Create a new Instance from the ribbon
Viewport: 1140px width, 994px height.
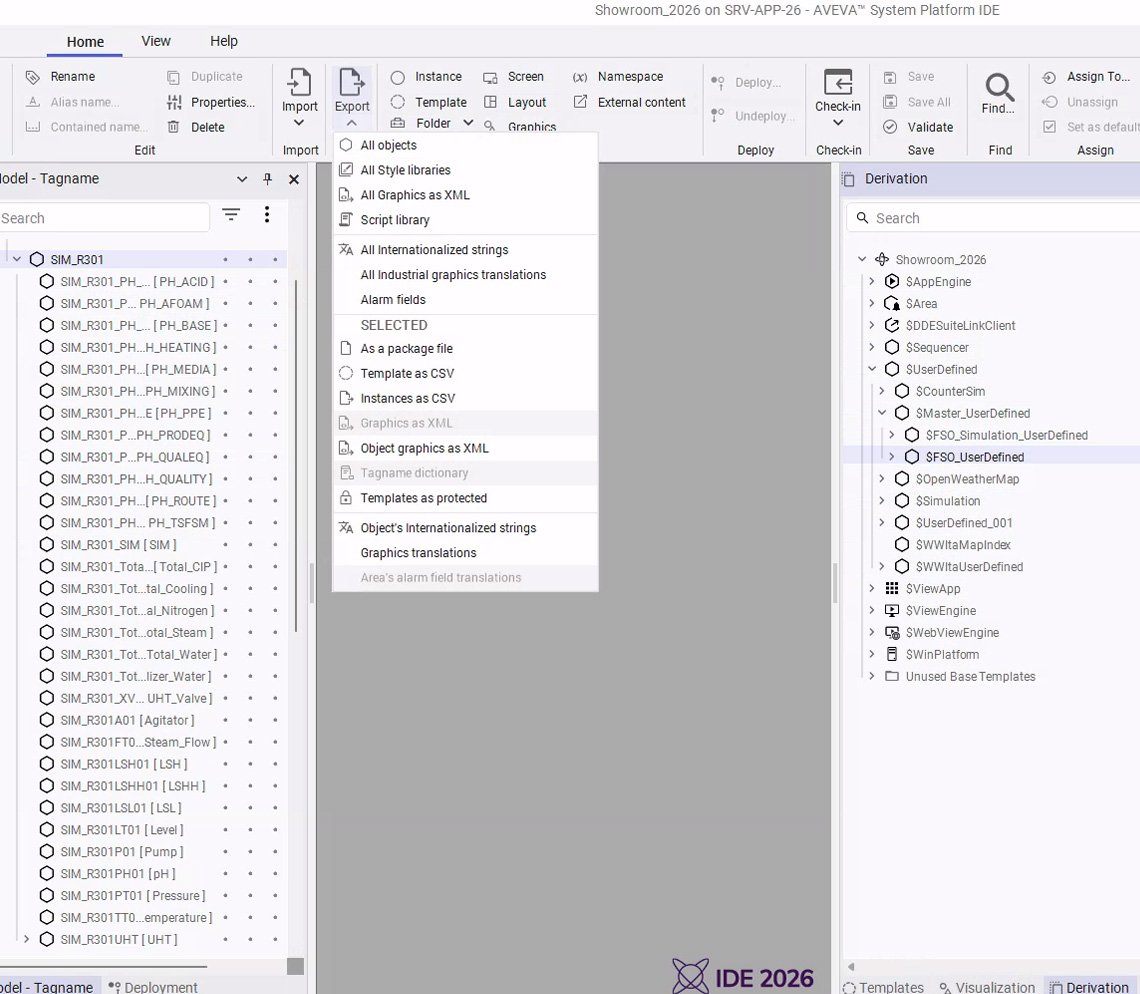pyautogui.click(x=426, y=76)
